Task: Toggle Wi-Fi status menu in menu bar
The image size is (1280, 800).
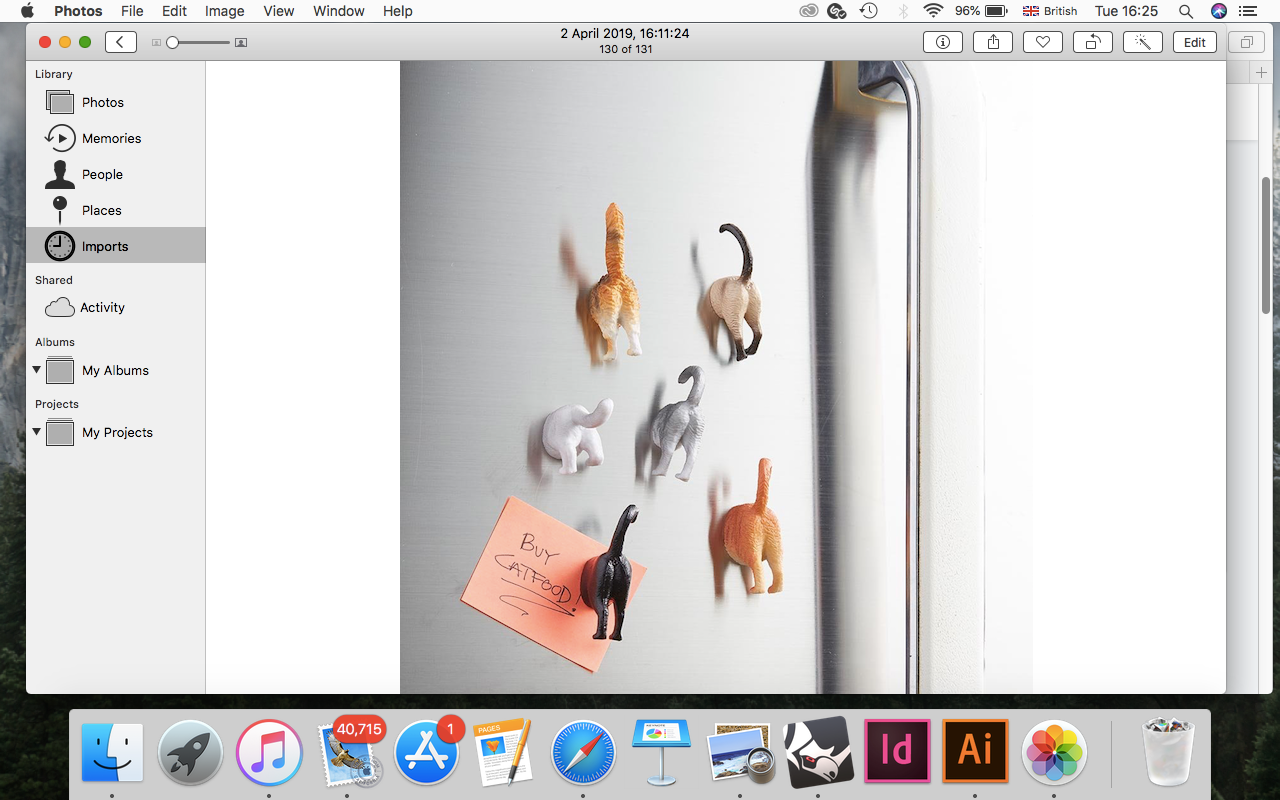Action: [933, 11]
